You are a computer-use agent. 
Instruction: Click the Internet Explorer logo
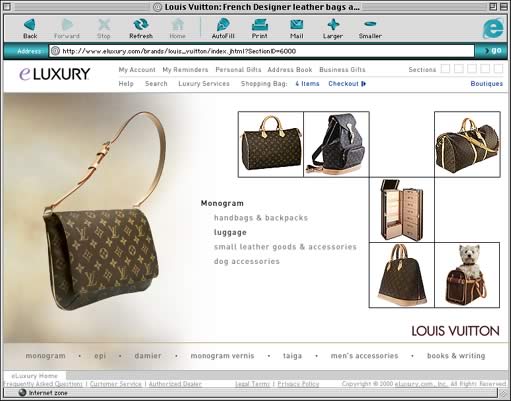coord(493,28)
